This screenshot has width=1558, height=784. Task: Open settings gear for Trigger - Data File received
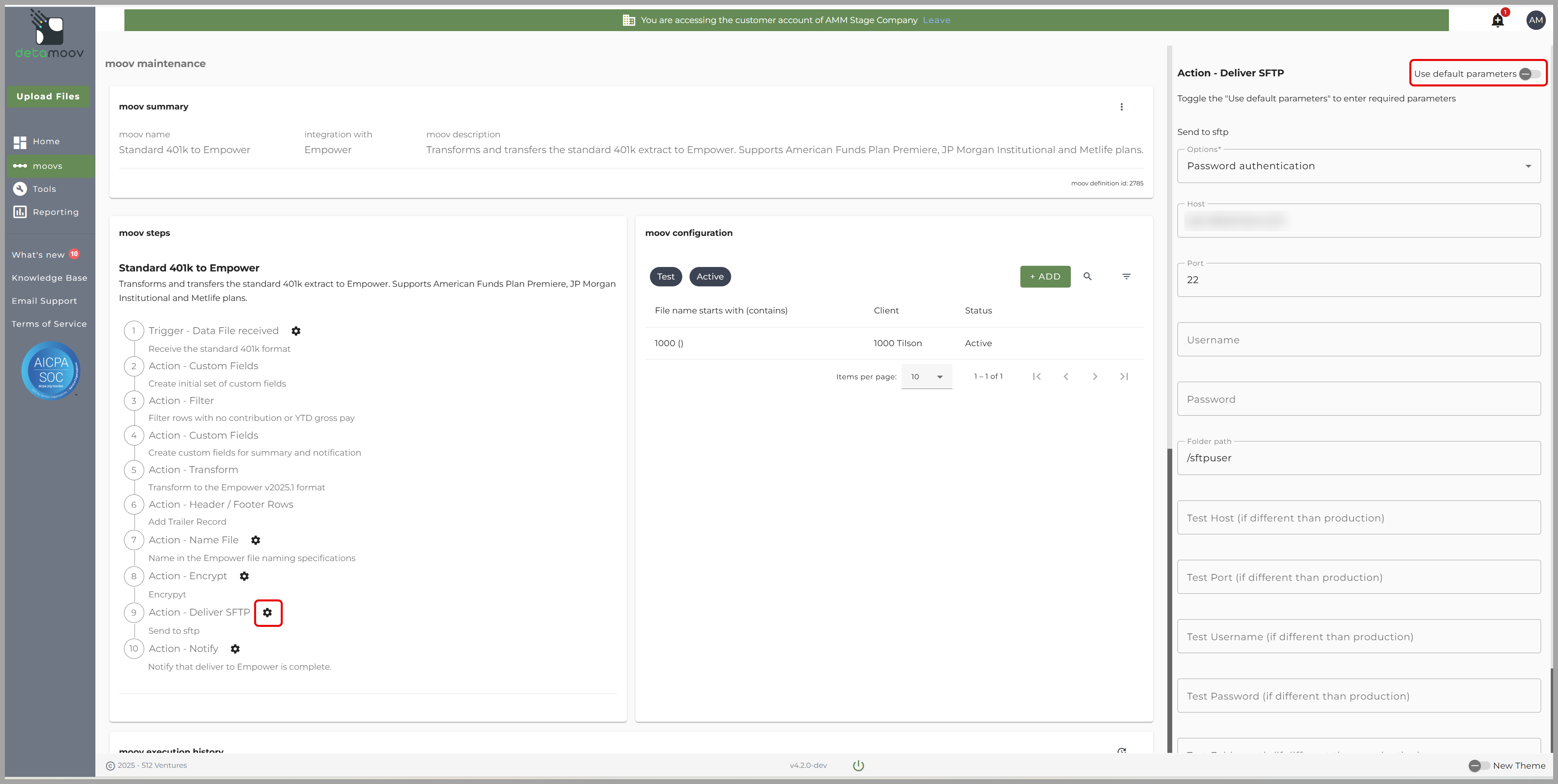coord(296,331)
